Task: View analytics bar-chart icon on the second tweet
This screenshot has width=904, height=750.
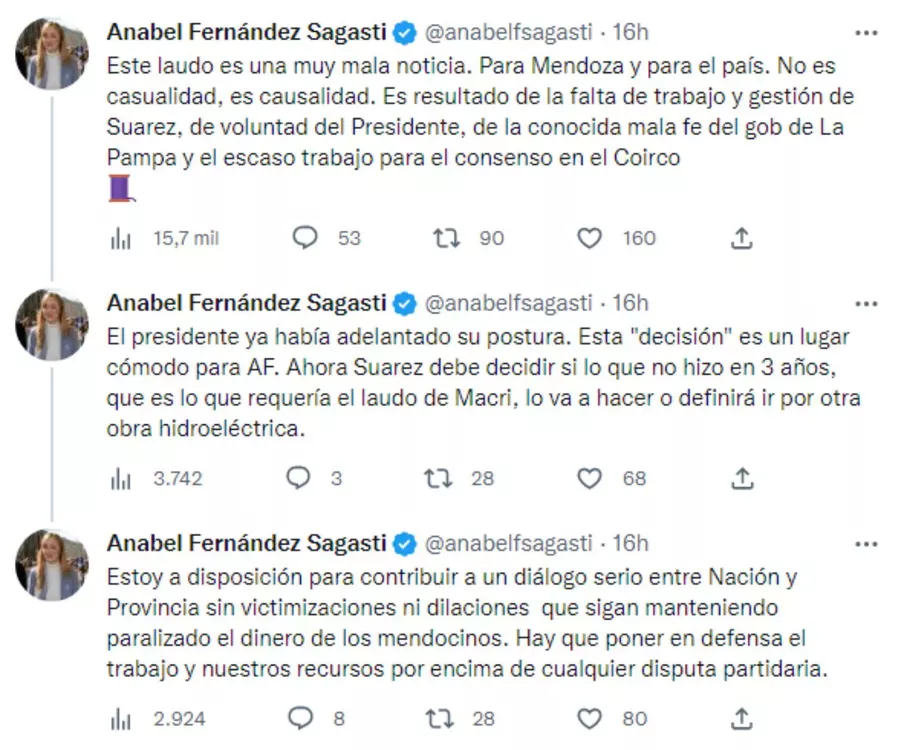Action: click(121, 478)
